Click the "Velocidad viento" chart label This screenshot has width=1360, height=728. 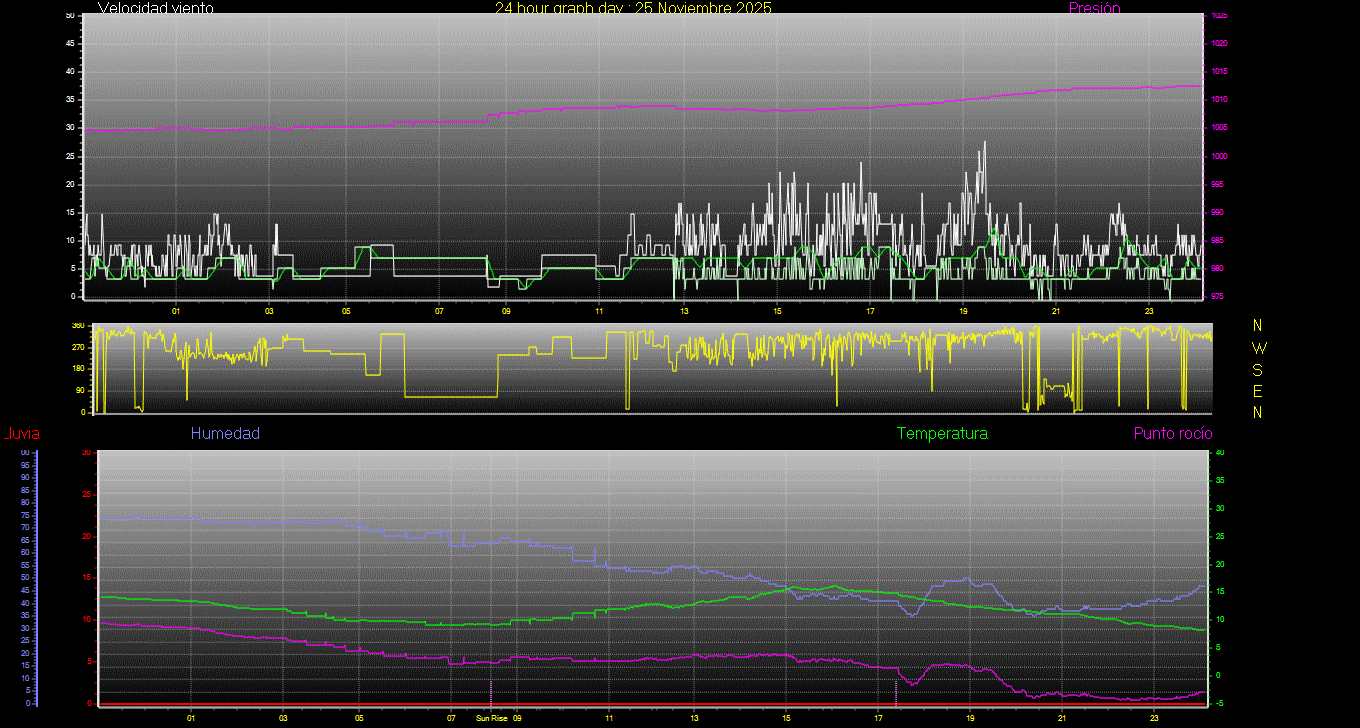click(155, 8)
